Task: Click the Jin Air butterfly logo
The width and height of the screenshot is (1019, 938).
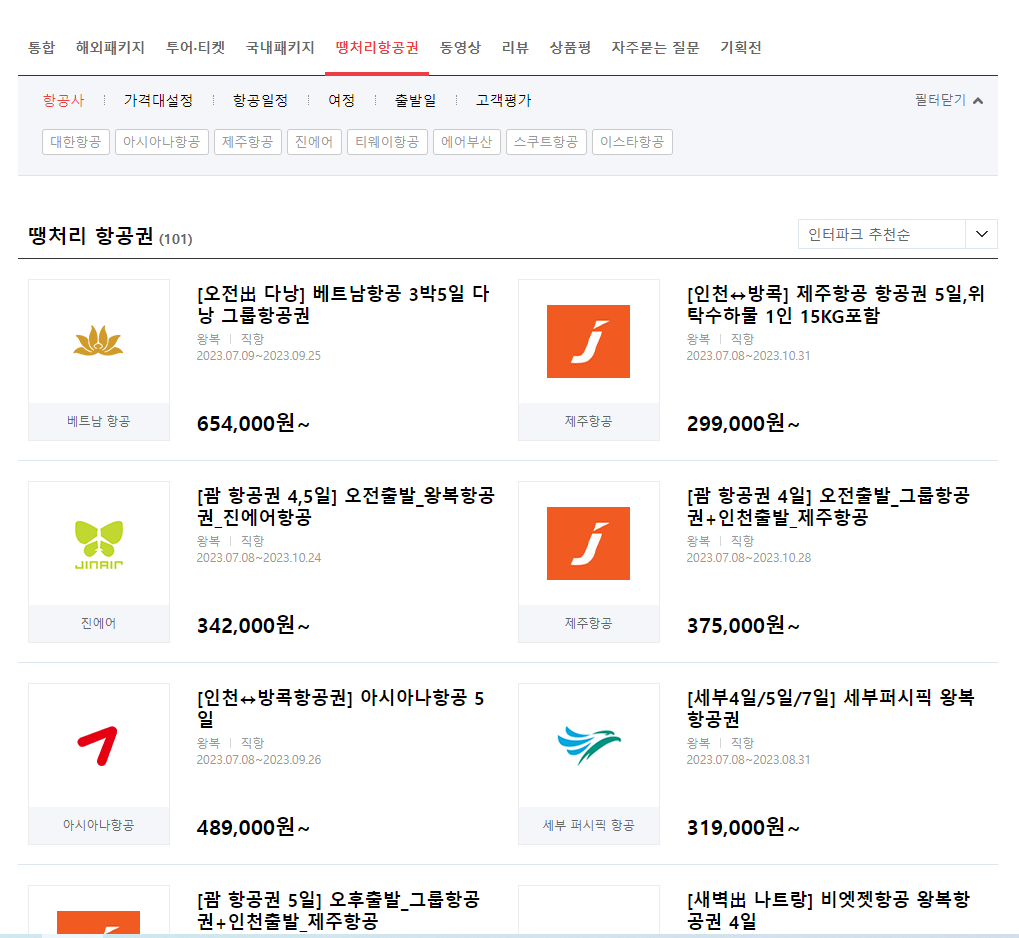Action: coord(98,543)
